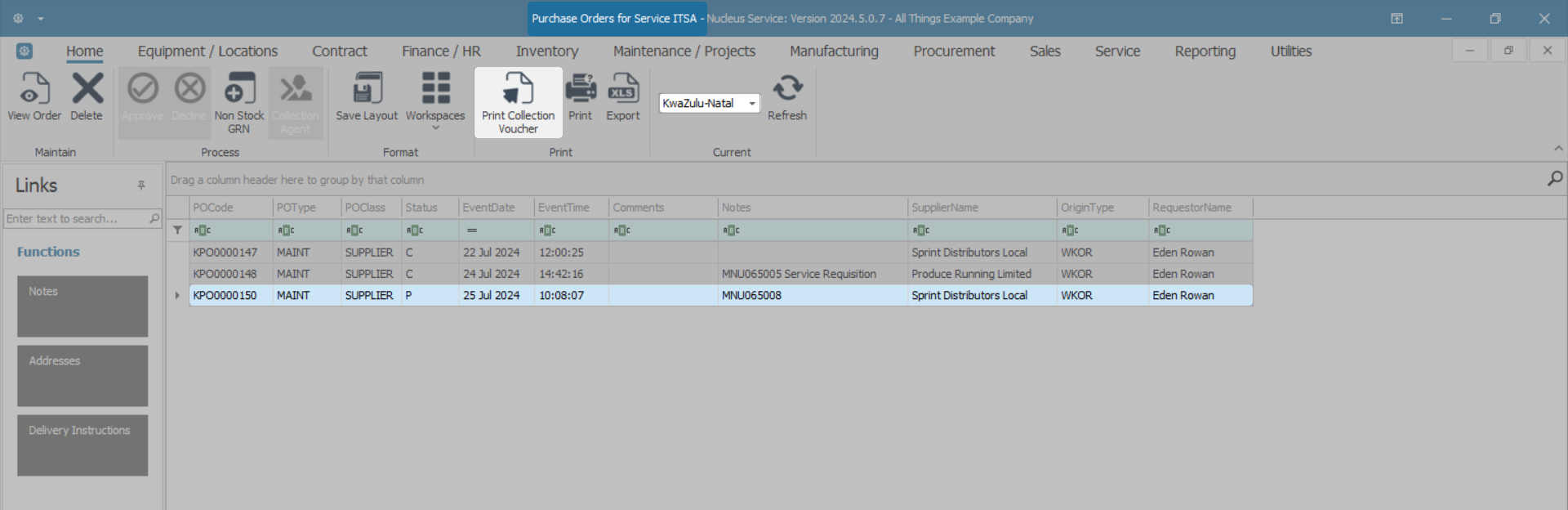Open the Workspaces menu
The image size is (1568, 510).
[435, 102]
